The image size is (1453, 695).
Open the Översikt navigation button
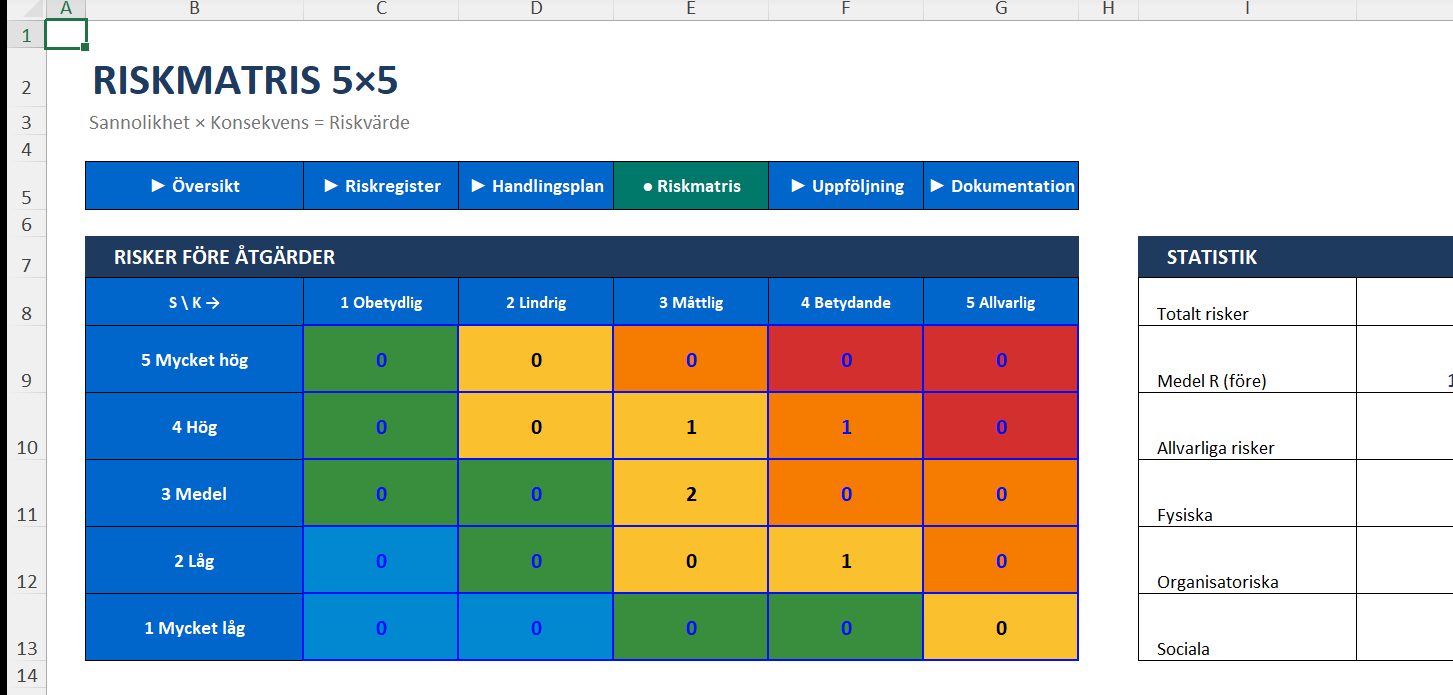194,186
